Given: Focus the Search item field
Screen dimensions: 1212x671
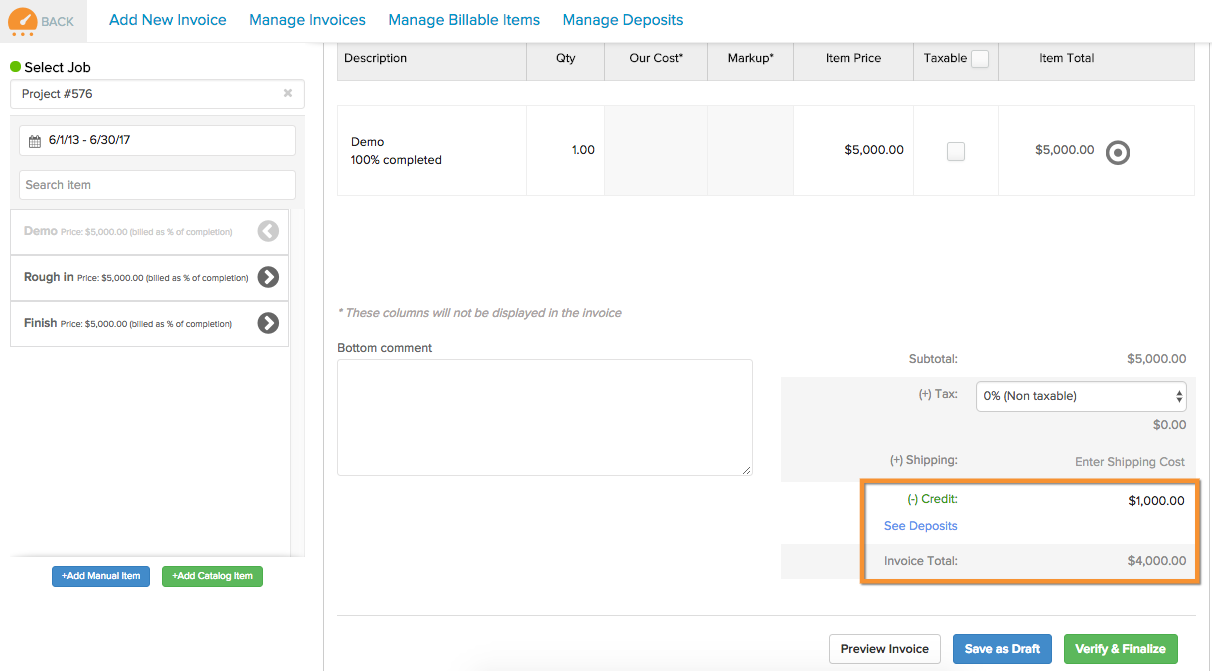Looking at the screenshot, I should pos(157,185).
